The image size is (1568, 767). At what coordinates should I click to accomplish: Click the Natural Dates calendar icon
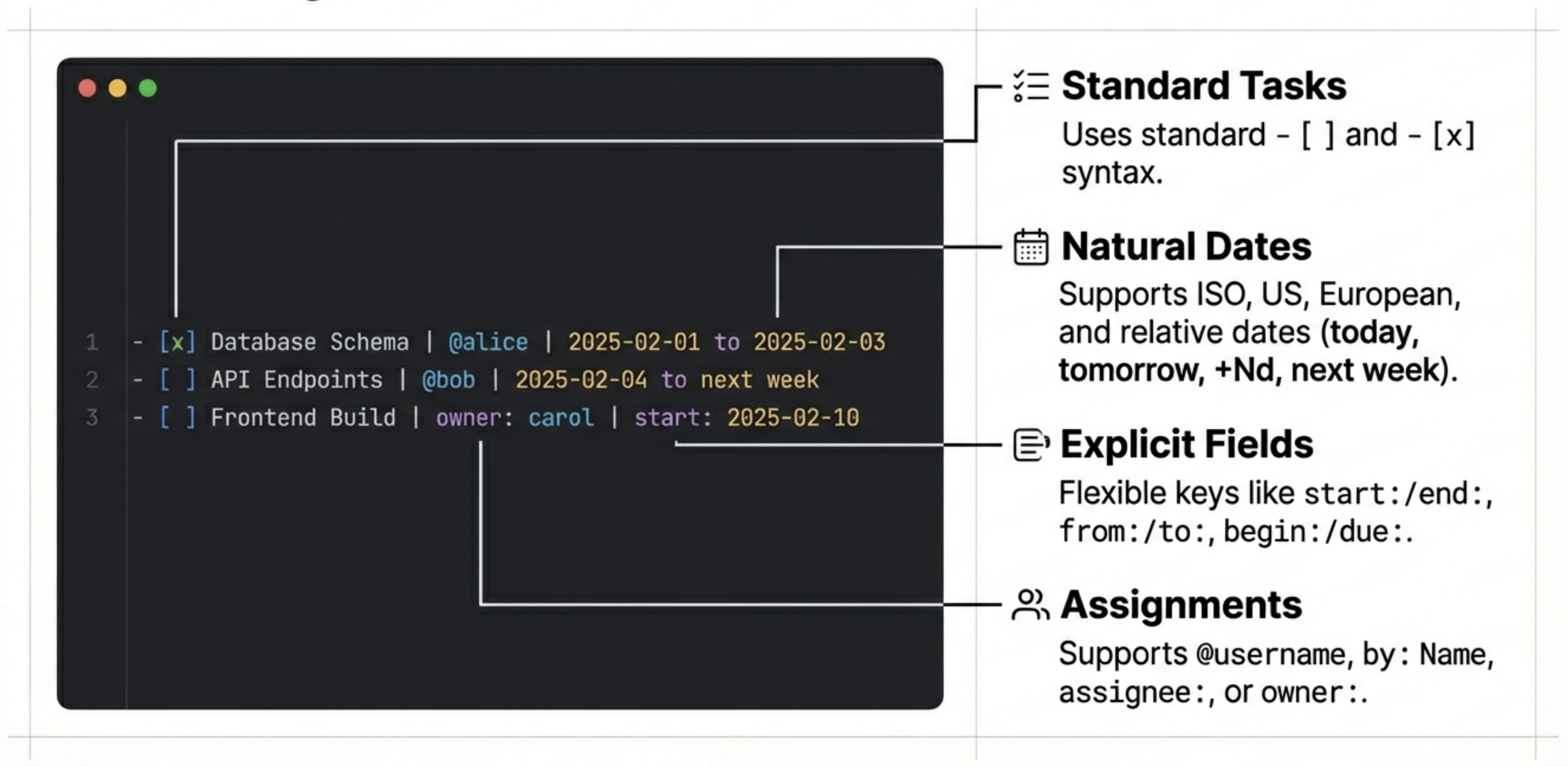tap(1031, 248)
